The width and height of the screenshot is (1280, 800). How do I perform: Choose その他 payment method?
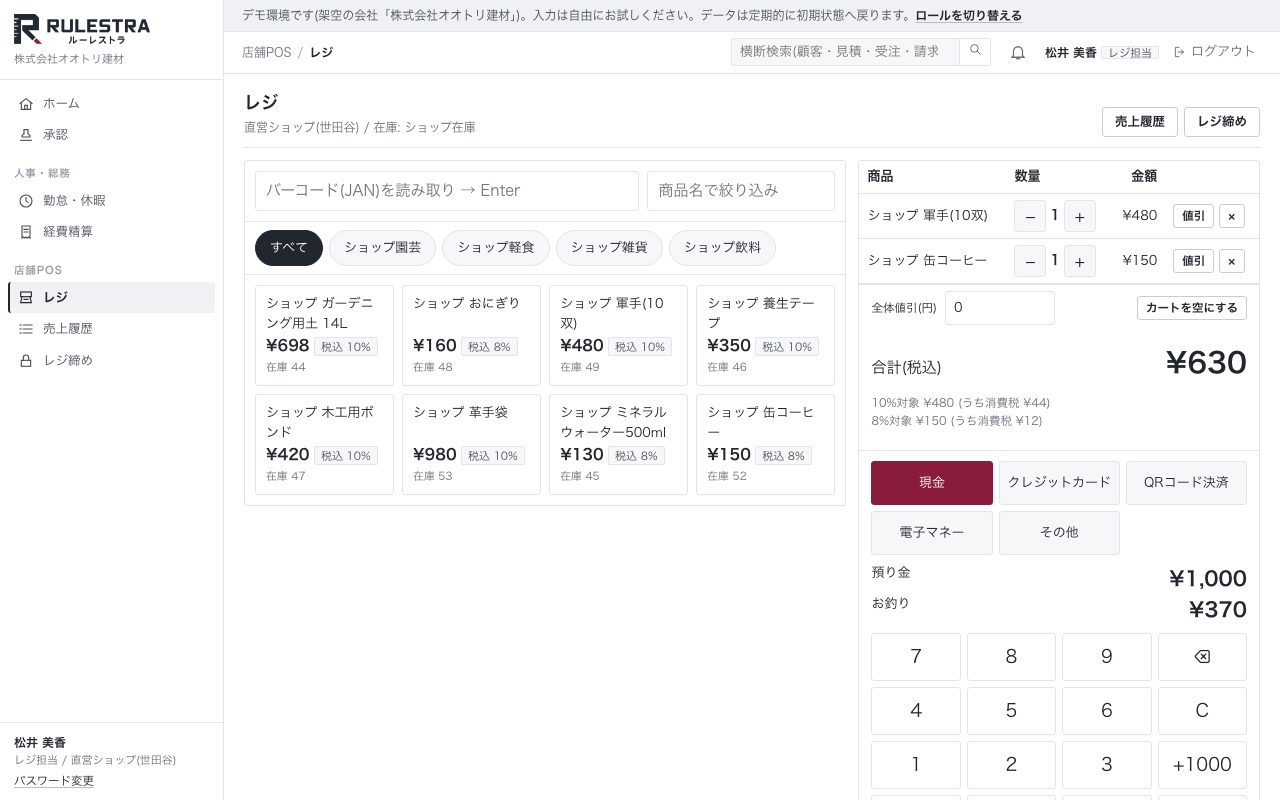[x=1059, y=533]
